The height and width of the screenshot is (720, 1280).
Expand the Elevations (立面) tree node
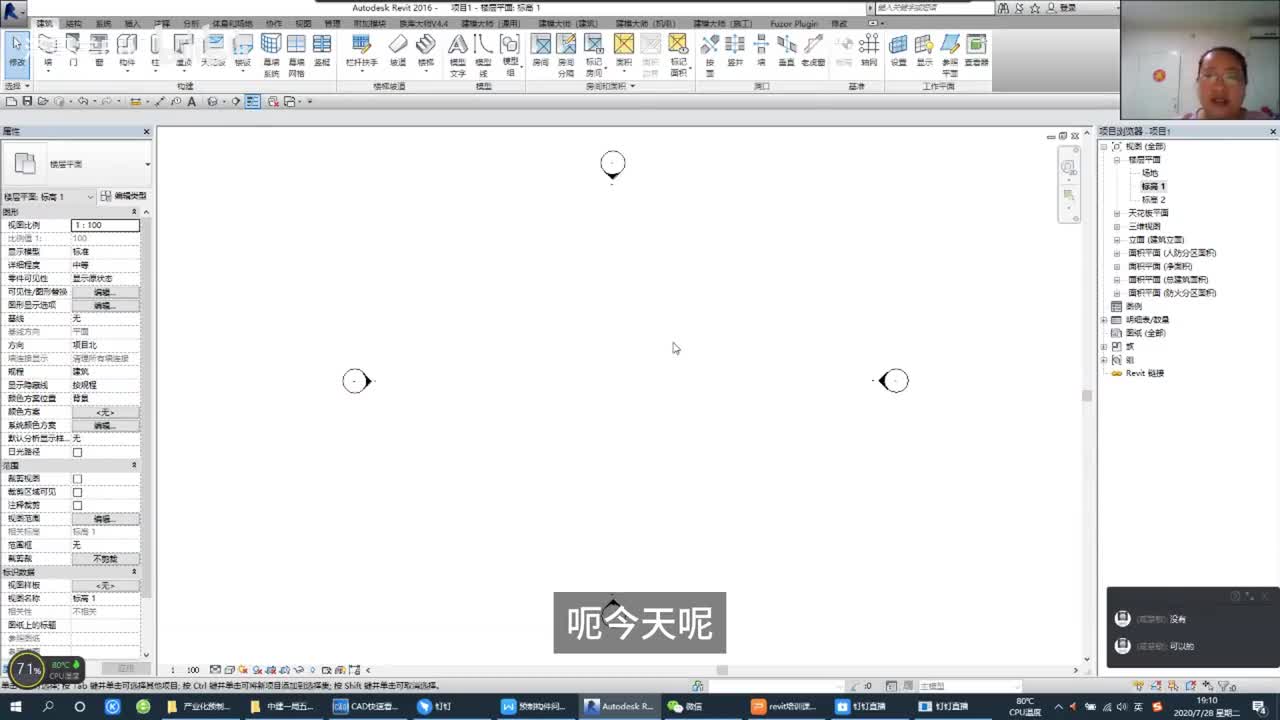[1117, 240]
